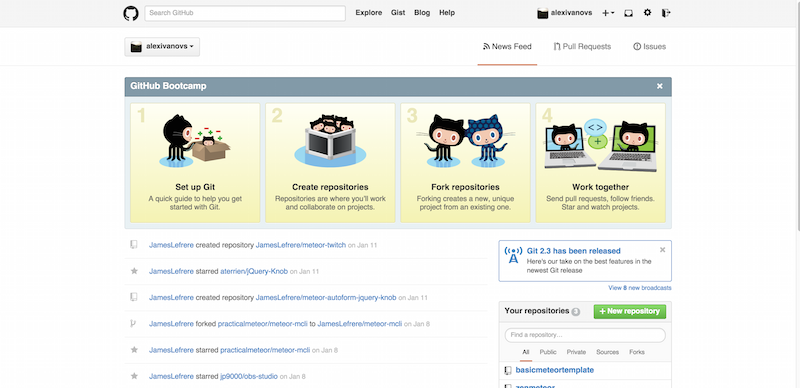This screenshot has height=388, width=800.
Task: Open the Work together card
Action: pos(601,163)
